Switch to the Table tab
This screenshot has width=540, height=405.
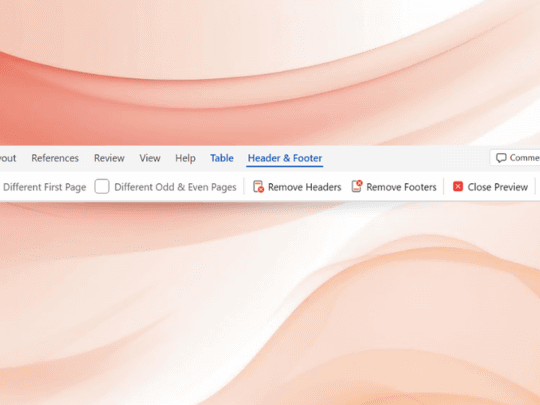click(222, 158)
